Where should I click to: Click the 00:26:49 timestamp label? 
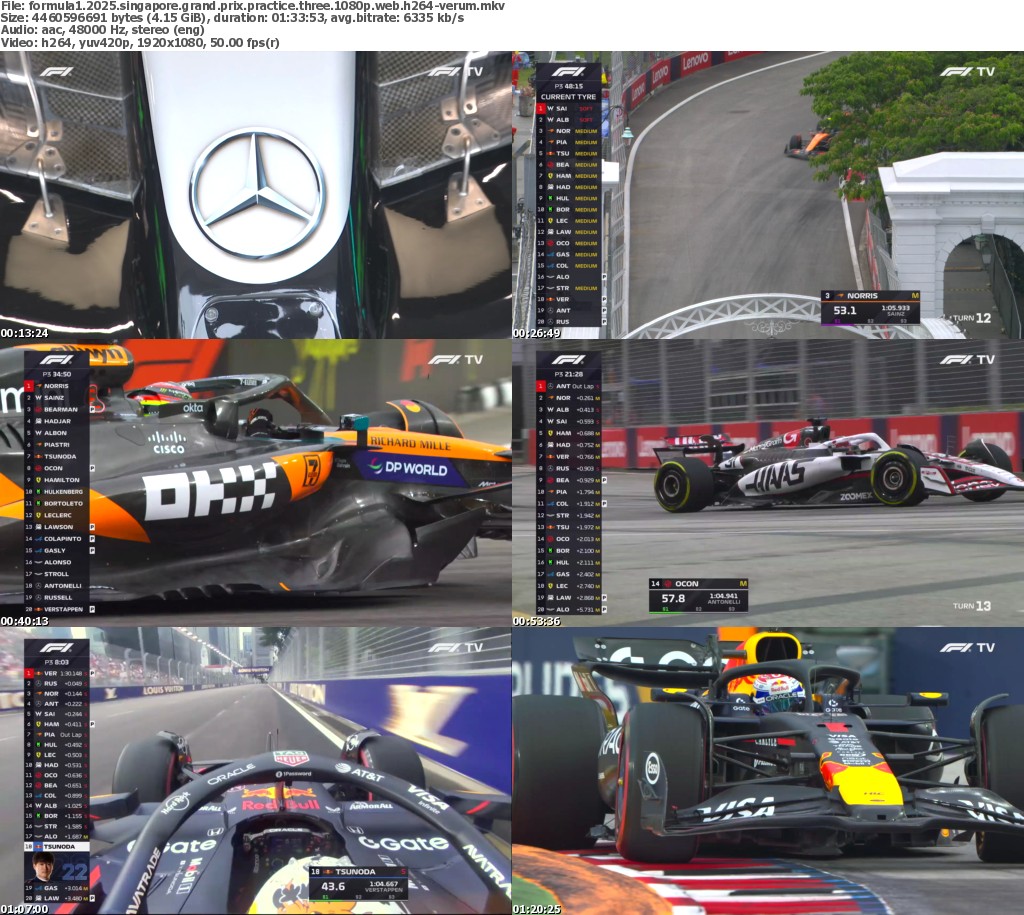(537, 333)
